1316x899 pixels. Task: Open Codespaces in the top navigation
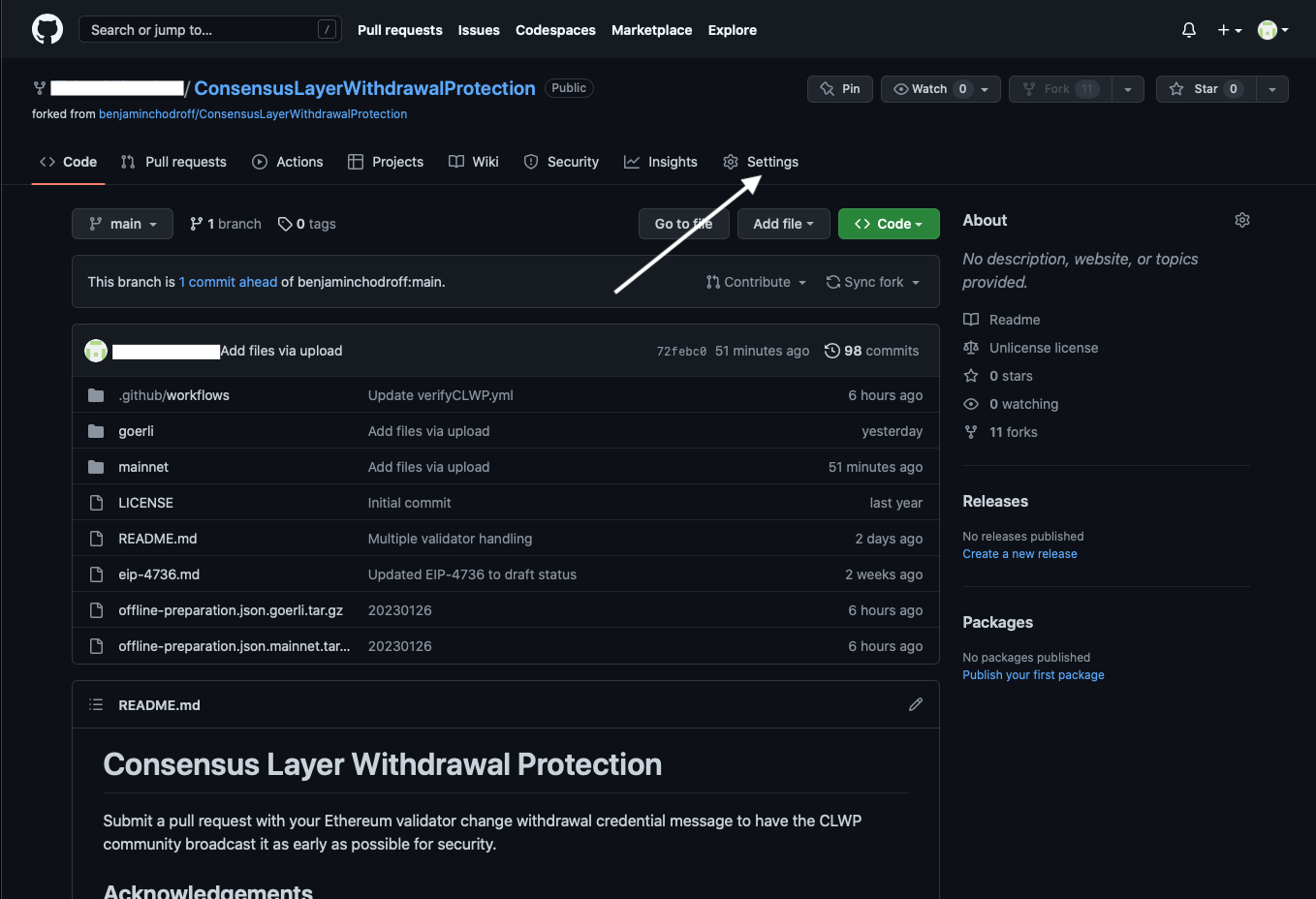(x=555, y=30)
